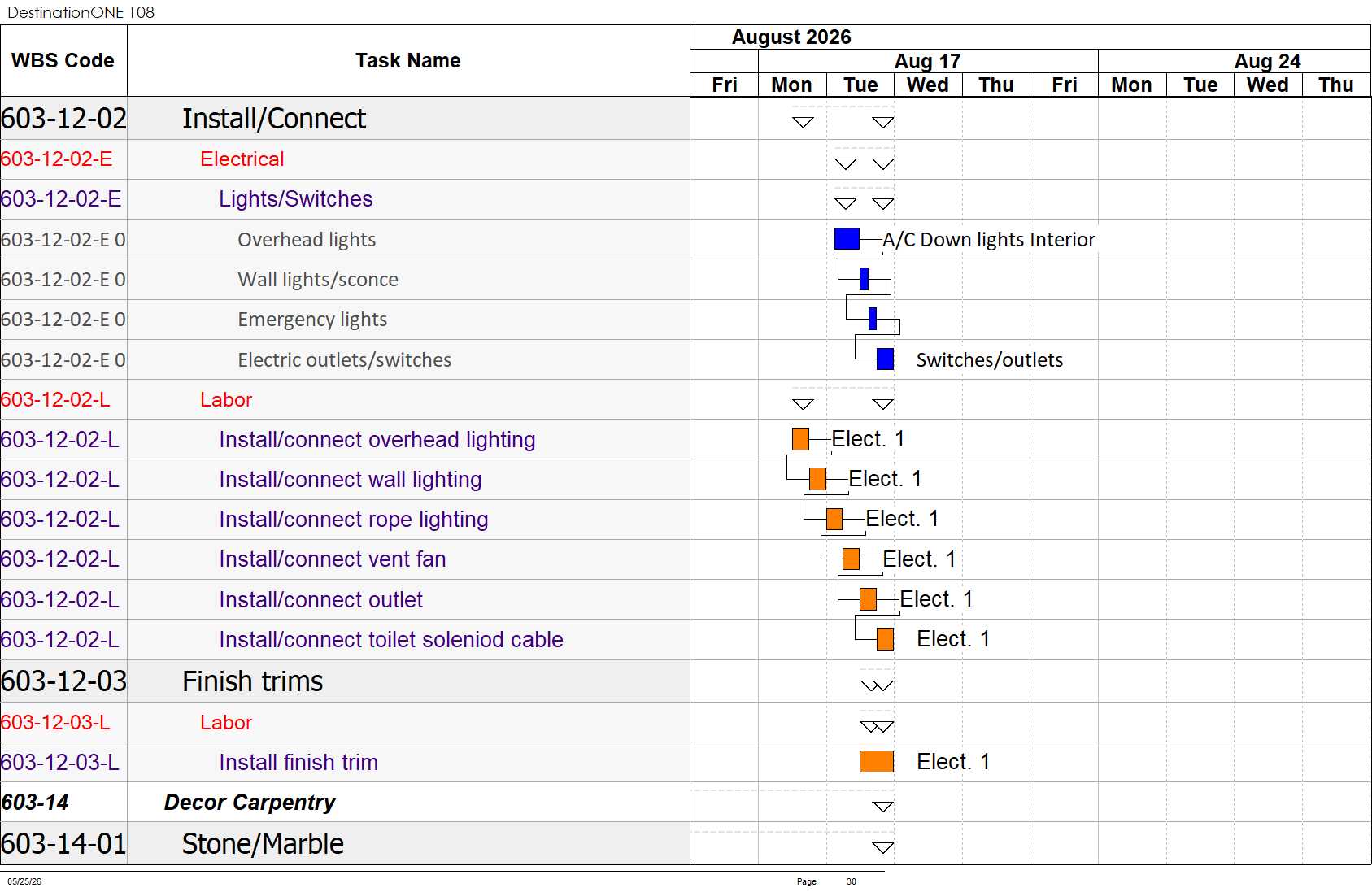Click Install/Connect summary start triangle marker
This screenshot has height=892, width=1372.
(x=803, y=123)
